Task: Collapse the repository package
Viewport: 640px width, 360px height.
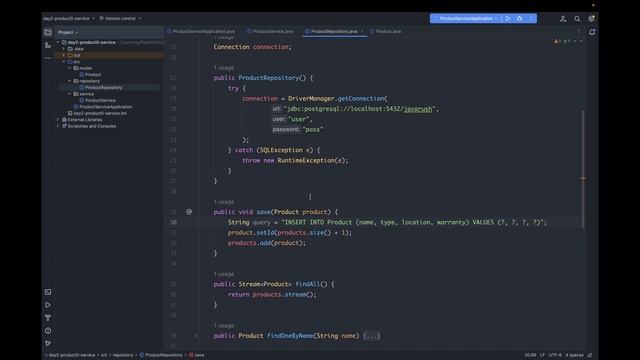Action: point(69,81)
